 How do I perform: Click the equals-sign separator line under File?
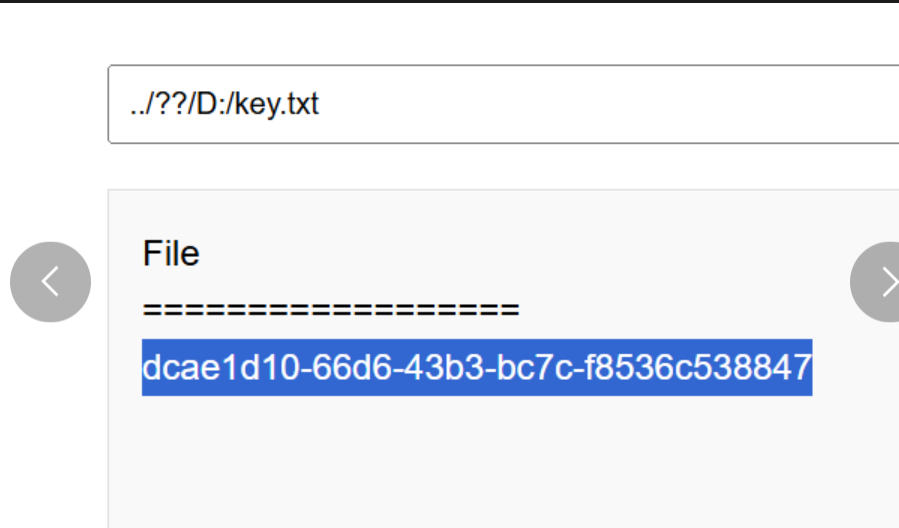tap(331, 310)
